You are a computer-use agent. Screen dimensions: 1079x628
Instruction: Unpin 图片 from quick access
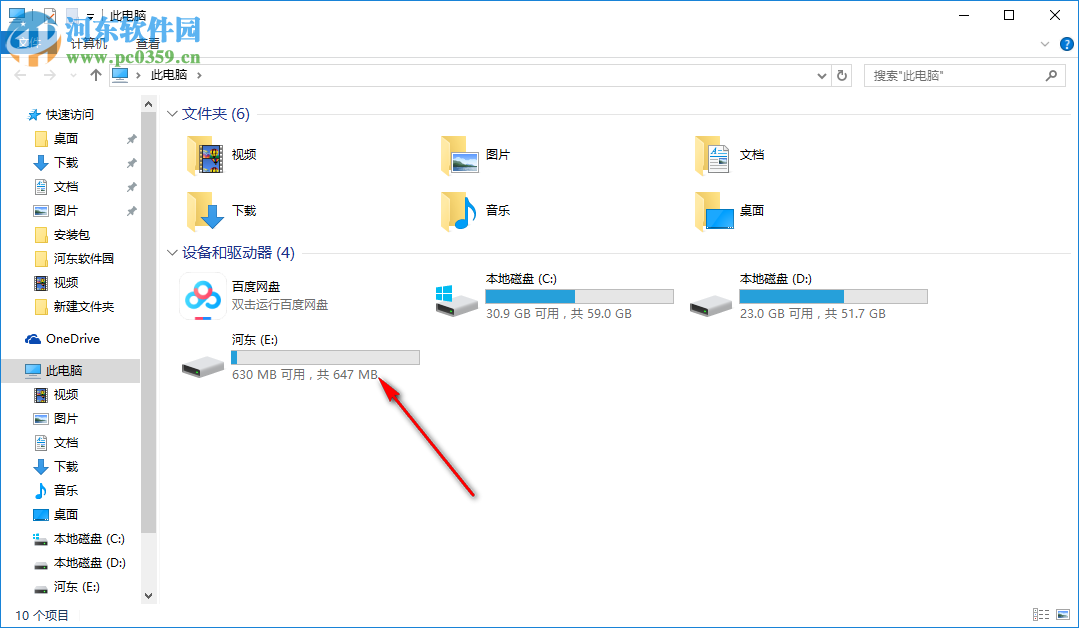coord(131,211)
